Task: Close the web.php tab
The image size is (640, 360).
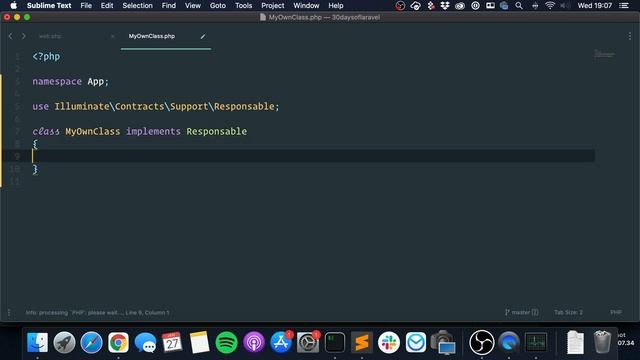Action: (x=112, y=36)
